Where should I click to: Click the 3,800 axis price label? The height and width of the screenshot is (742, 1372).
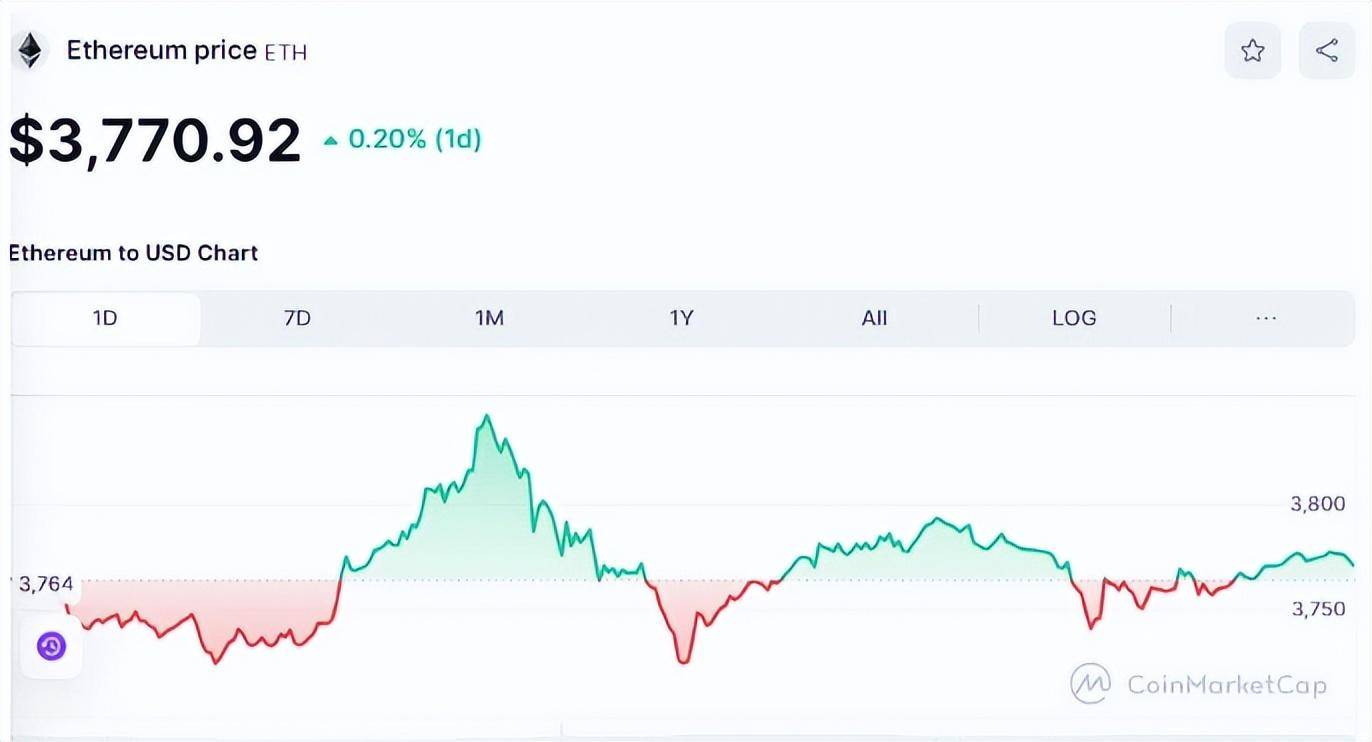point(1318,504)
